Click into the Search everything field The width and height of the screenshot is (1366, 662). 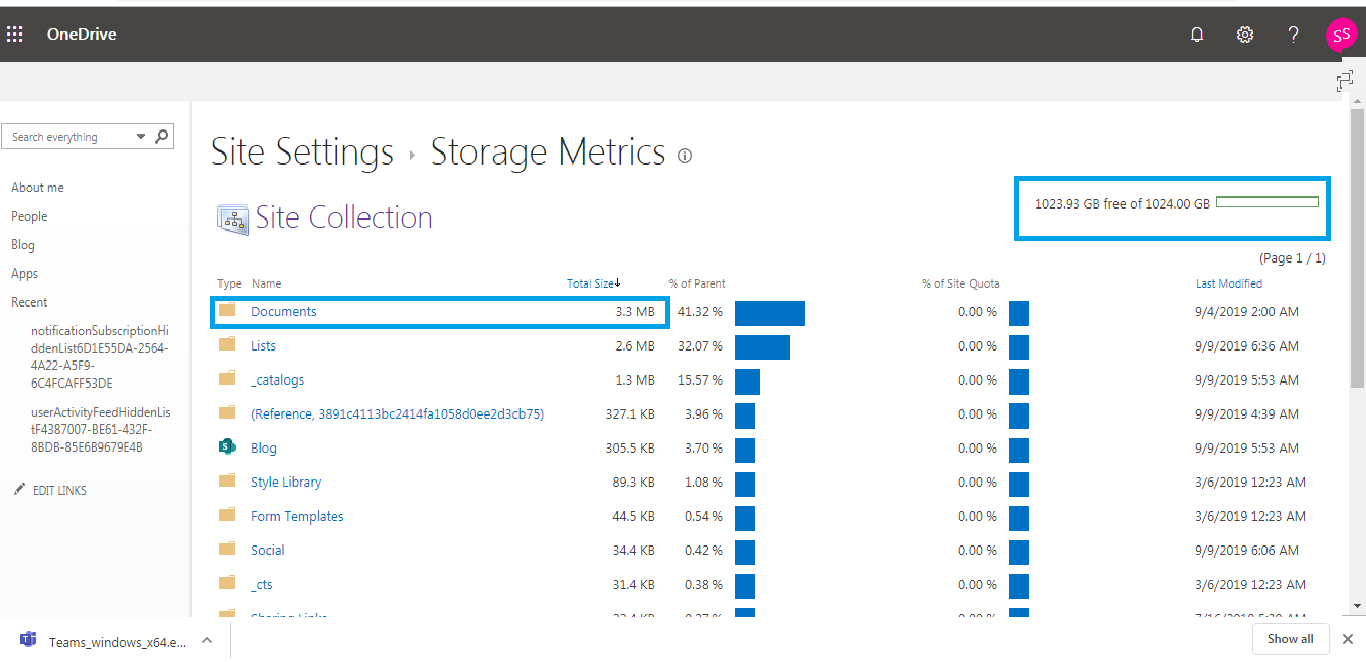click(68, 137)
